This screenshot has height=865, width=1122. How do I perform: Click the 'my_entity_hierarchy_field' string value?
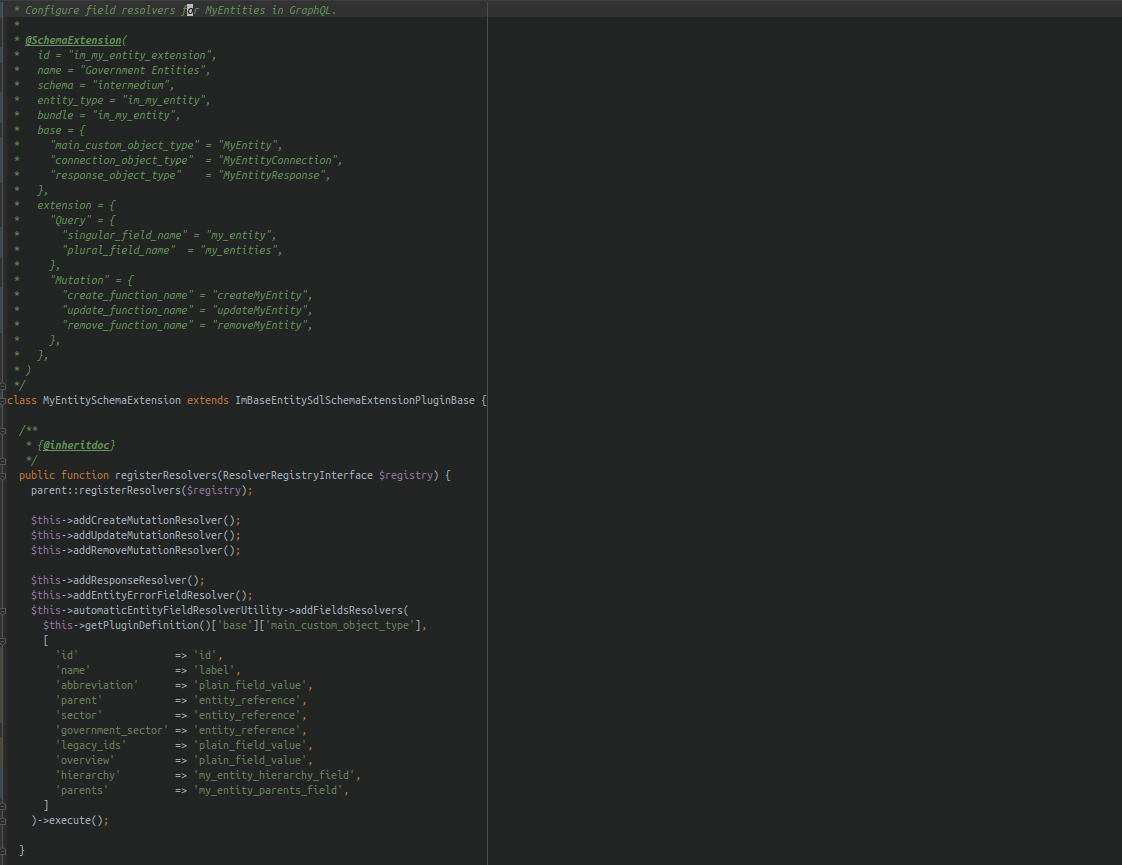(x=276, y=775)
